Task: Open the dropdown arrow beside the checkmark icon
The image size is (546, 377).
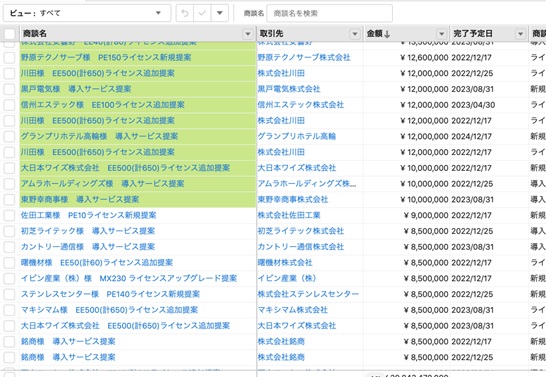Action: (219, 13)
